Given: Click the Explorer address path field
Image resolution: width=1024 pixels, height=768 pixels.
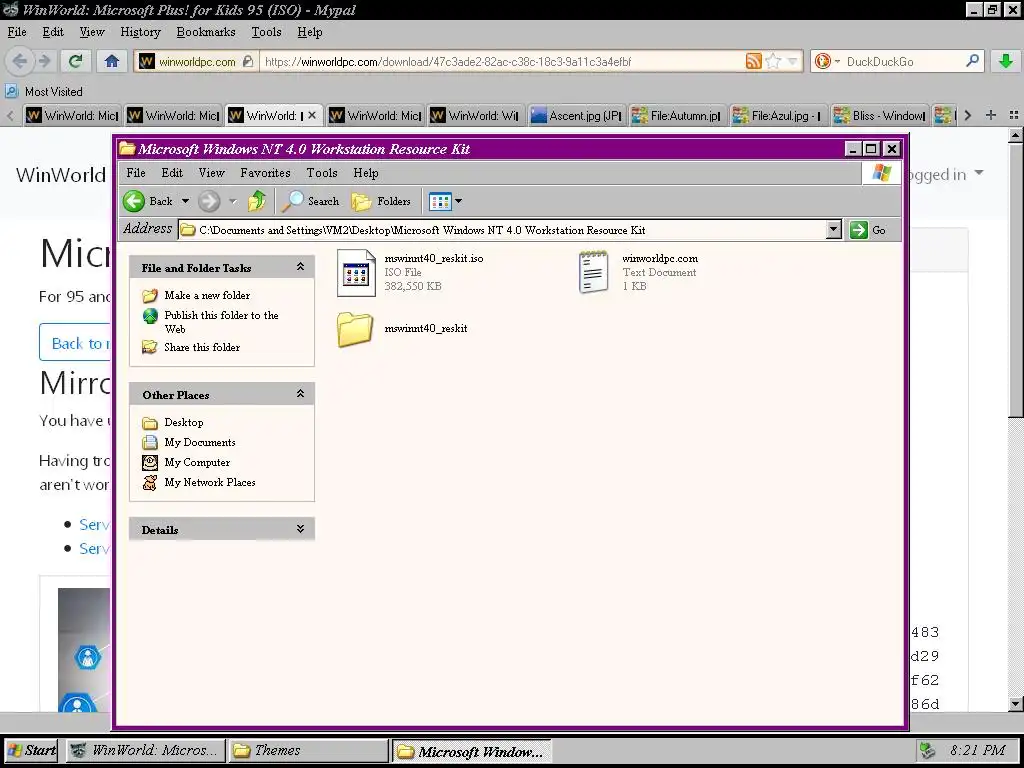Looking at the screenshot, I should pyautogui.click(x=502, y=230).
